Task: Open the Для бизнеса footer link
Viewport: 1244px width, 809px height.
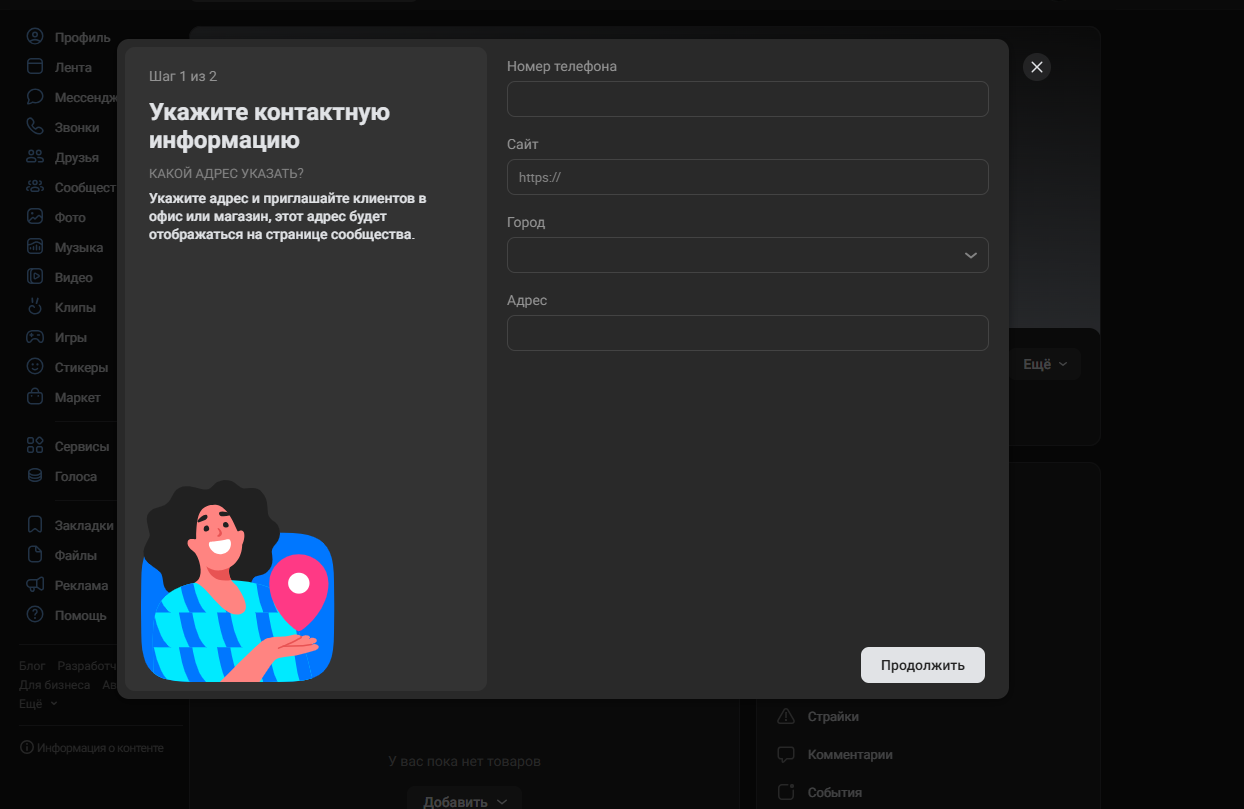Action: click(x=54, y=685)
